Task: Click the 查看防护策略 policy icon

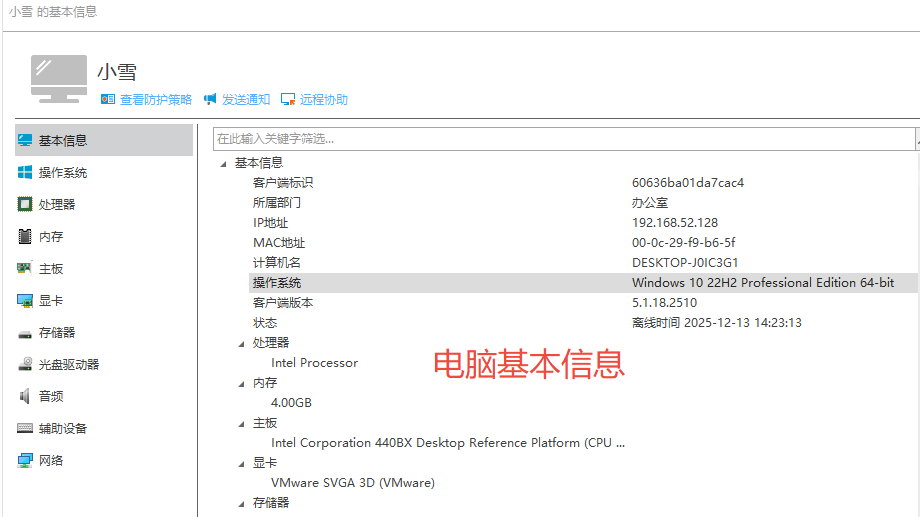Action: click(108, 99)
